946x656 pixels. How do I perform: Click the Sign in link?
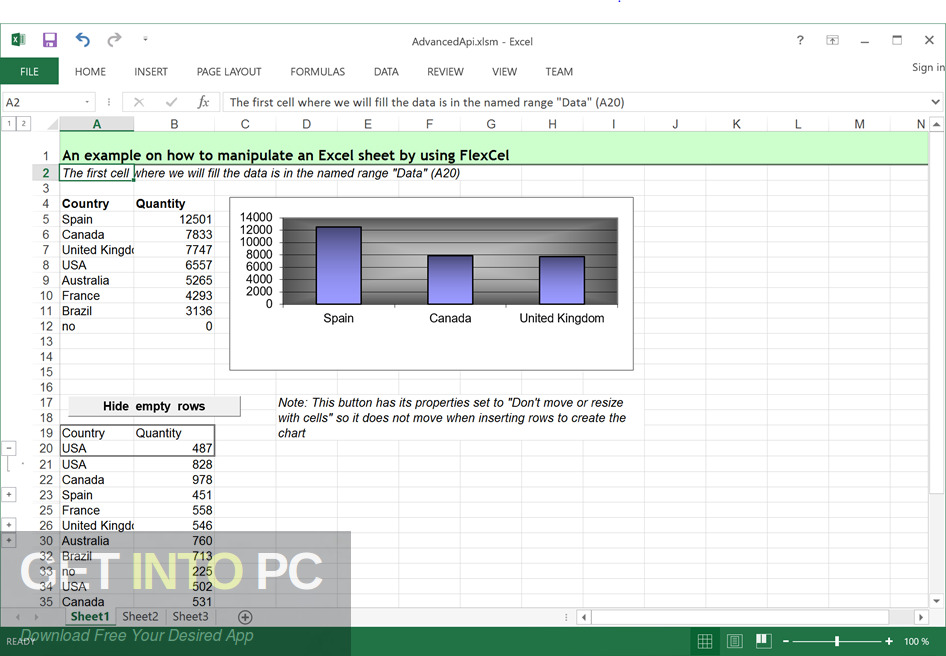[928, 67]
